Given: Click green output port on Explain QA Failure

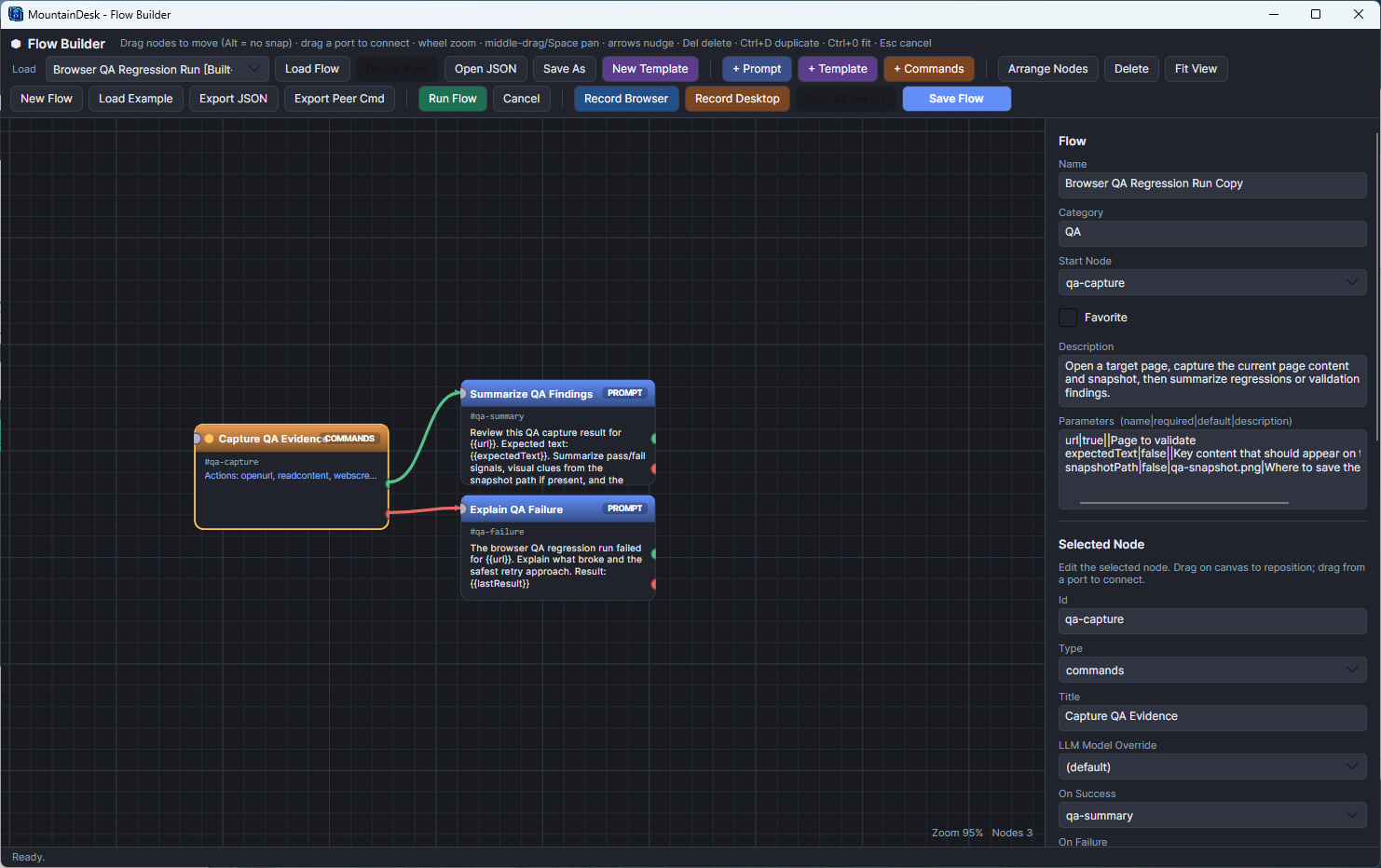Looking at the screenshot, I should (654, 553).
